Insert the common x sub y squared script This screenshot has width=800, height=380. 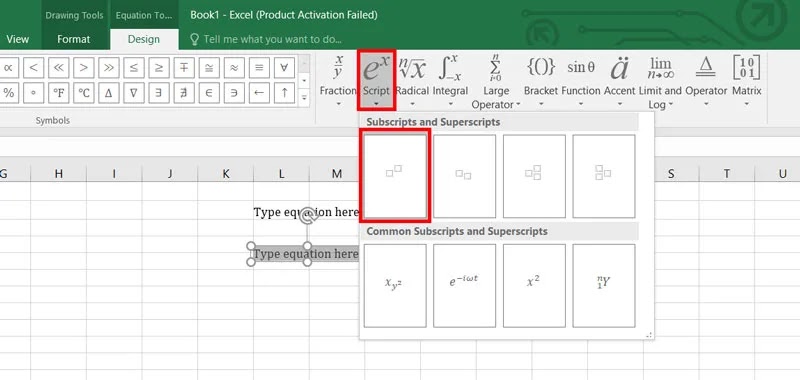point(395,286)
